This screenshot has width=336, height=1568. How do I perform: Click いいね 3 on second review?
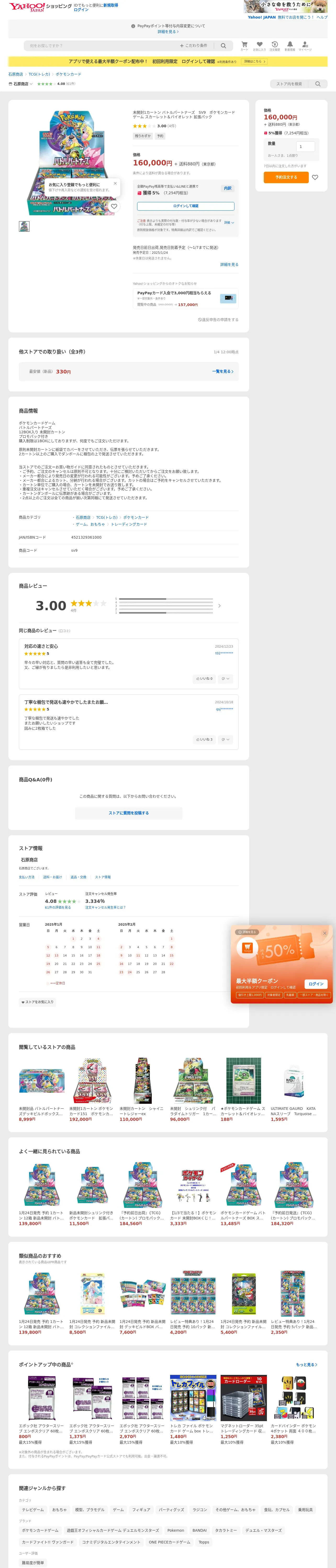pos(204,740)
